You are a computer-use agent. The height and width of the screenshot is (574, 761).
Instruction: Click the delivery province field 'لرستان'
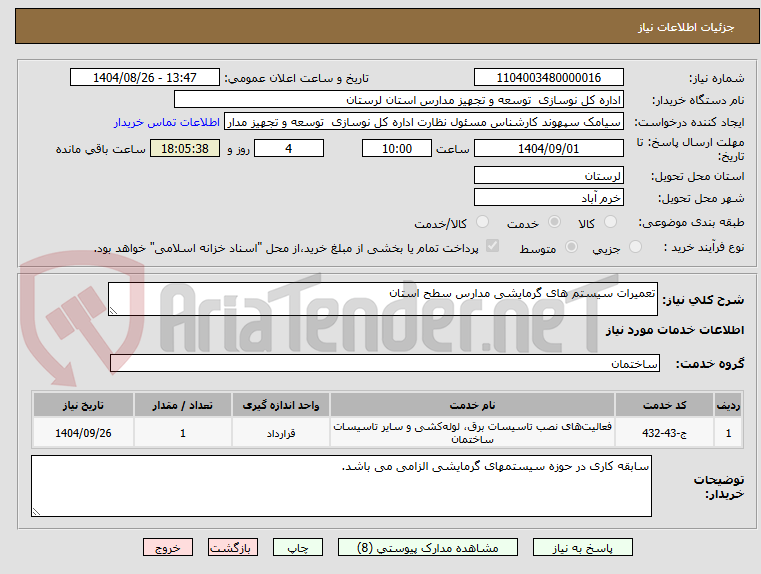pos(548,176)
